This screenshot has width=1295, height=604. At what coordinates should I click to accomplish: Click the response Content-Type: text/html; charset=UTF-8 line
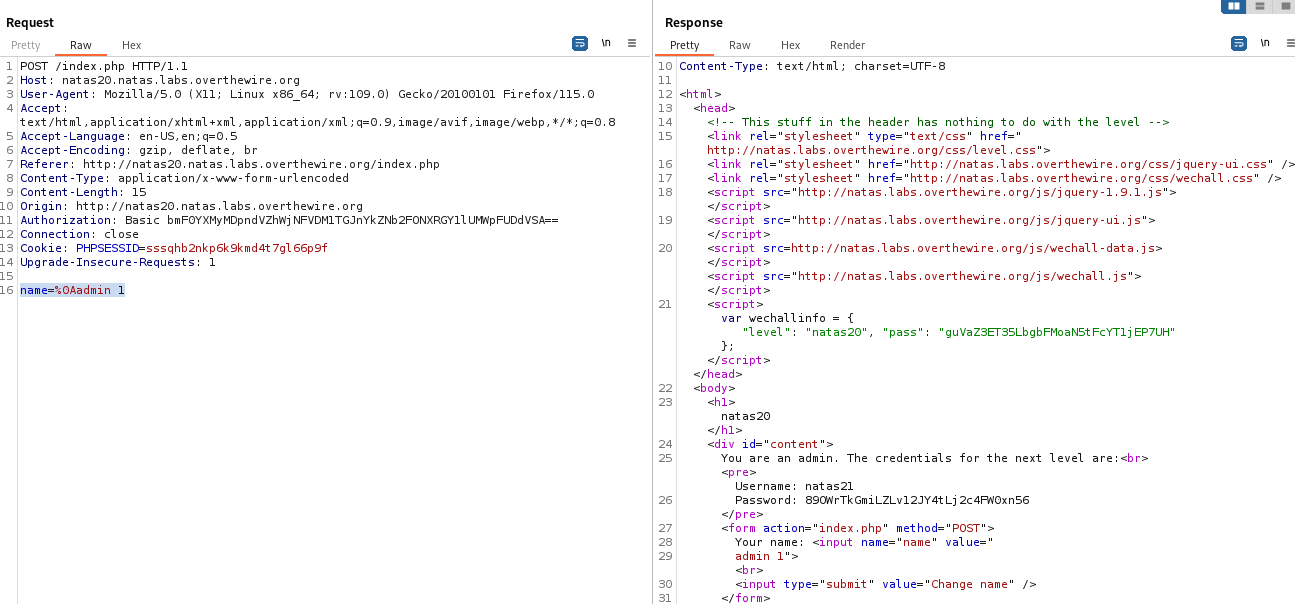(x=812, y=66)
